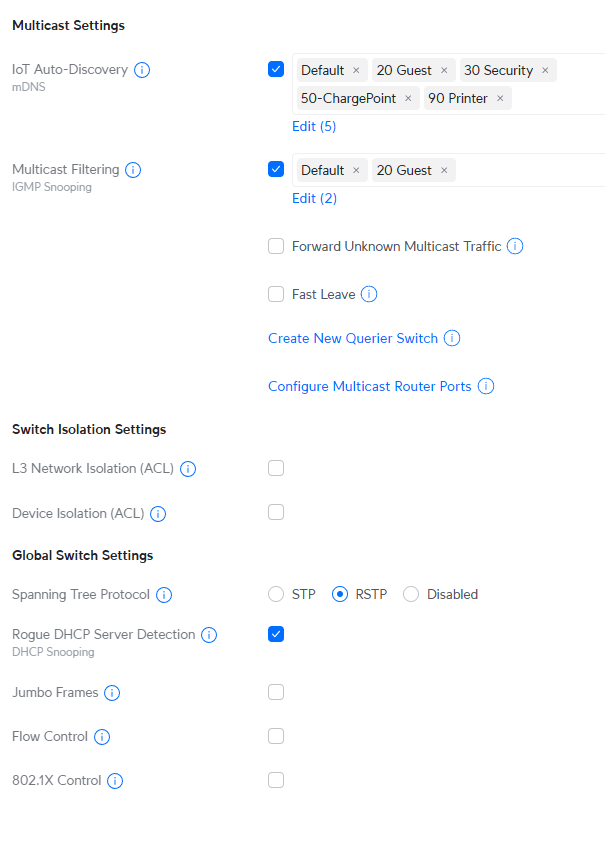Turn on the Flow Control checkbox
This screenshot has width=605, height=863.
tap(276, 736)
